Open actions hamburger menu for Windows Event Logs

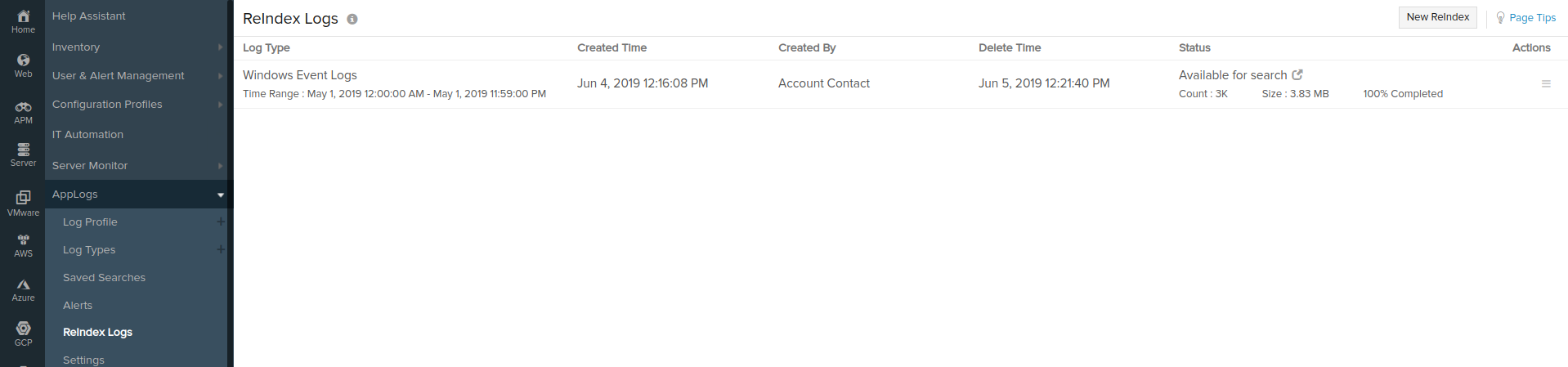point(1546,83)
